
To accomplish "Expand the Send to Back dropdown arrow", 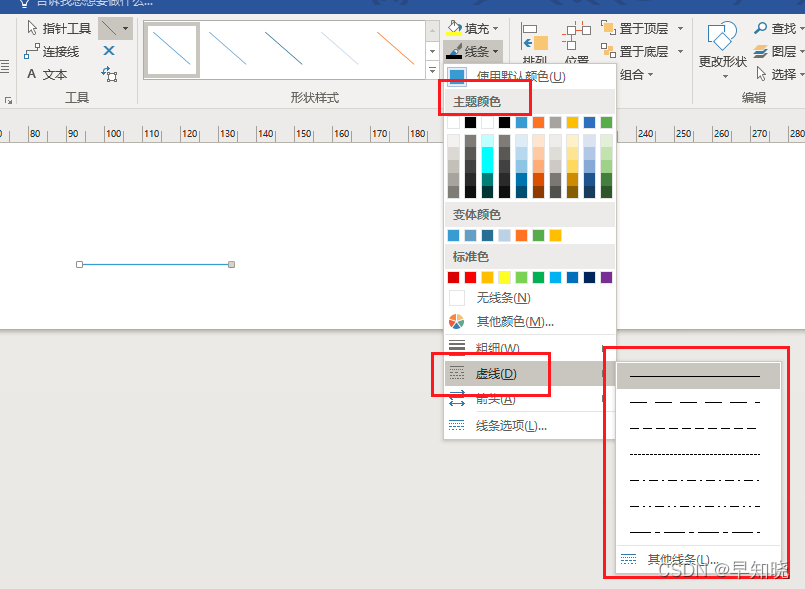I will (680, 51).
